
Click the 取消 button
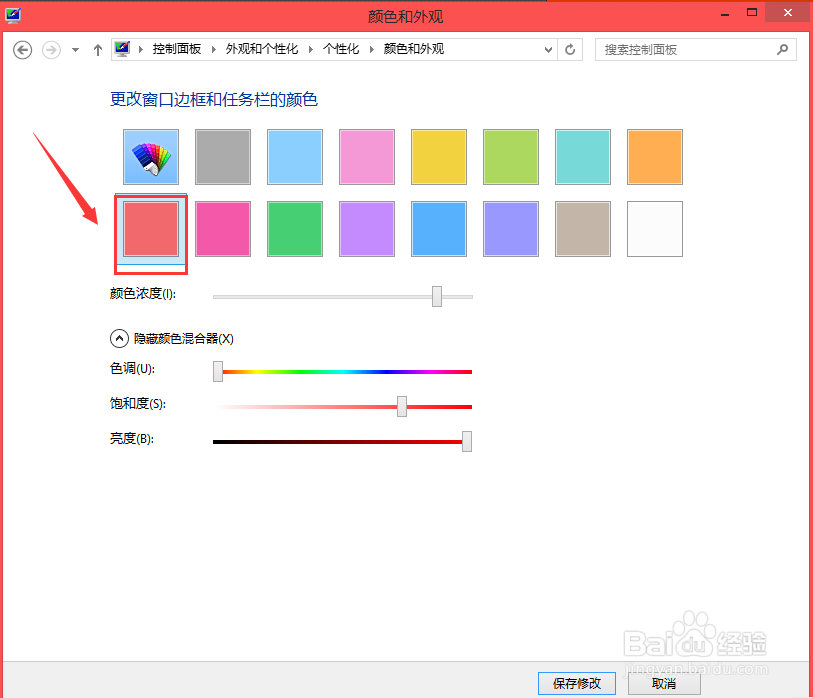coord(663,683)
